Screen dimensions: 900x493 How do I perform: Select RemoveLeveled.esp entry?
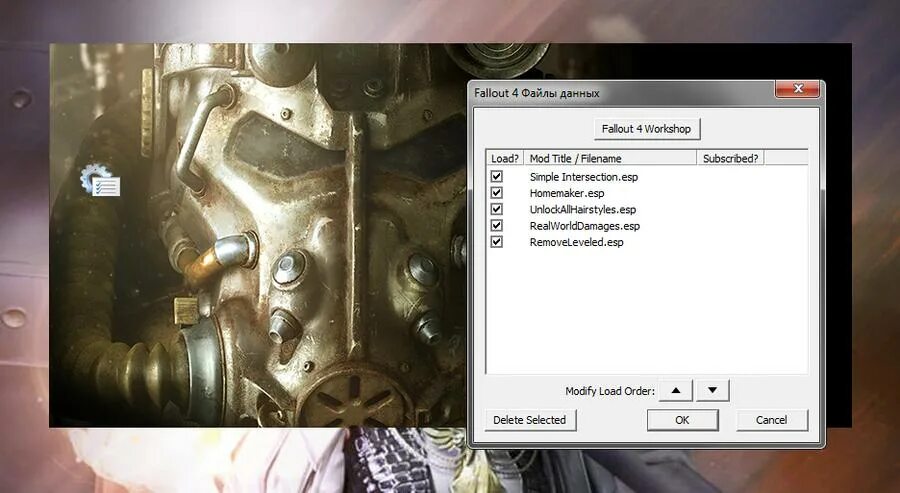click(x=576, y=242)
